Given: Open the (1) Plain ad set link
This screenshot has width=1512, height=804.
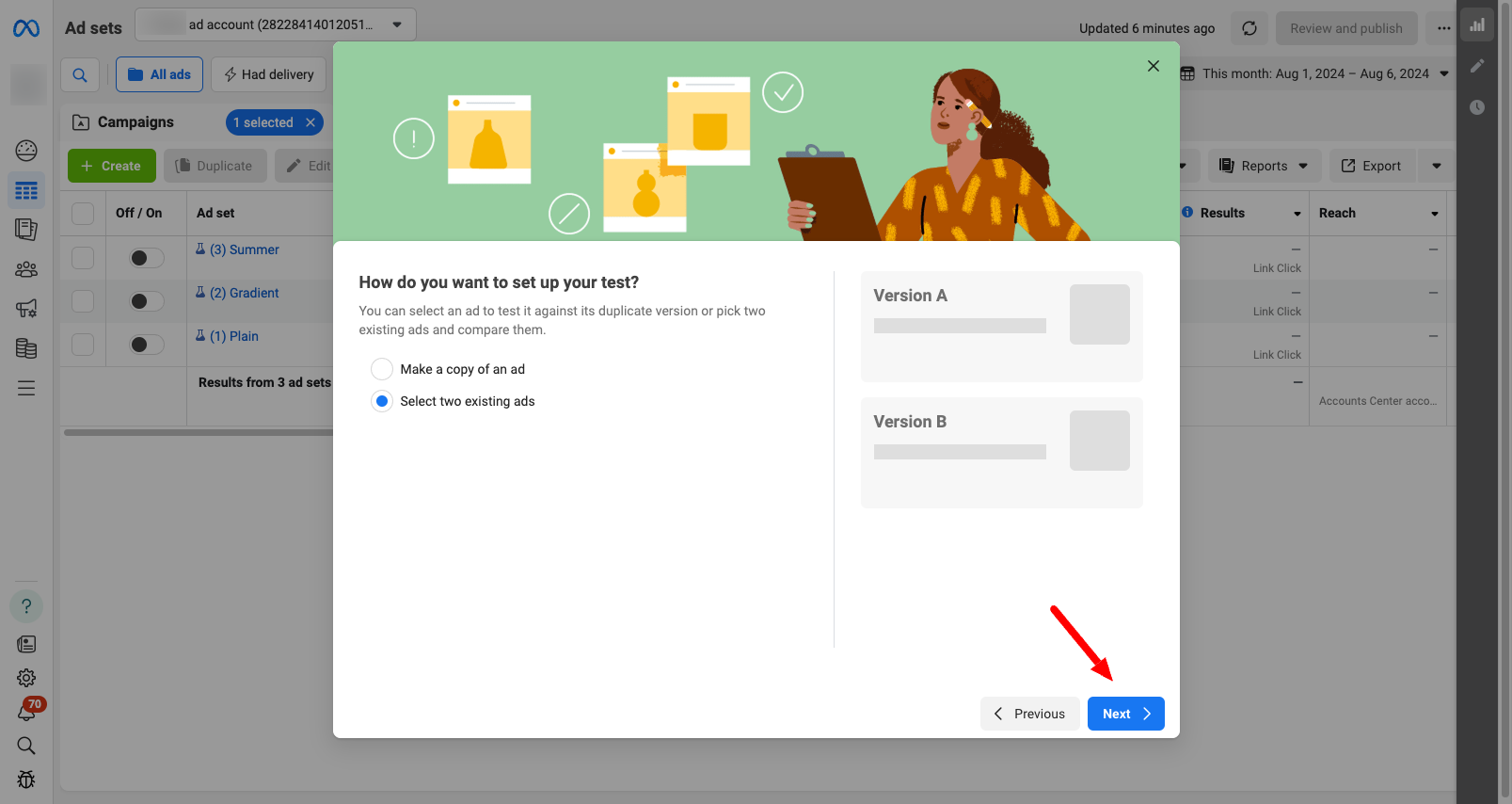Looking at the screenshot, I should point(234,336).
